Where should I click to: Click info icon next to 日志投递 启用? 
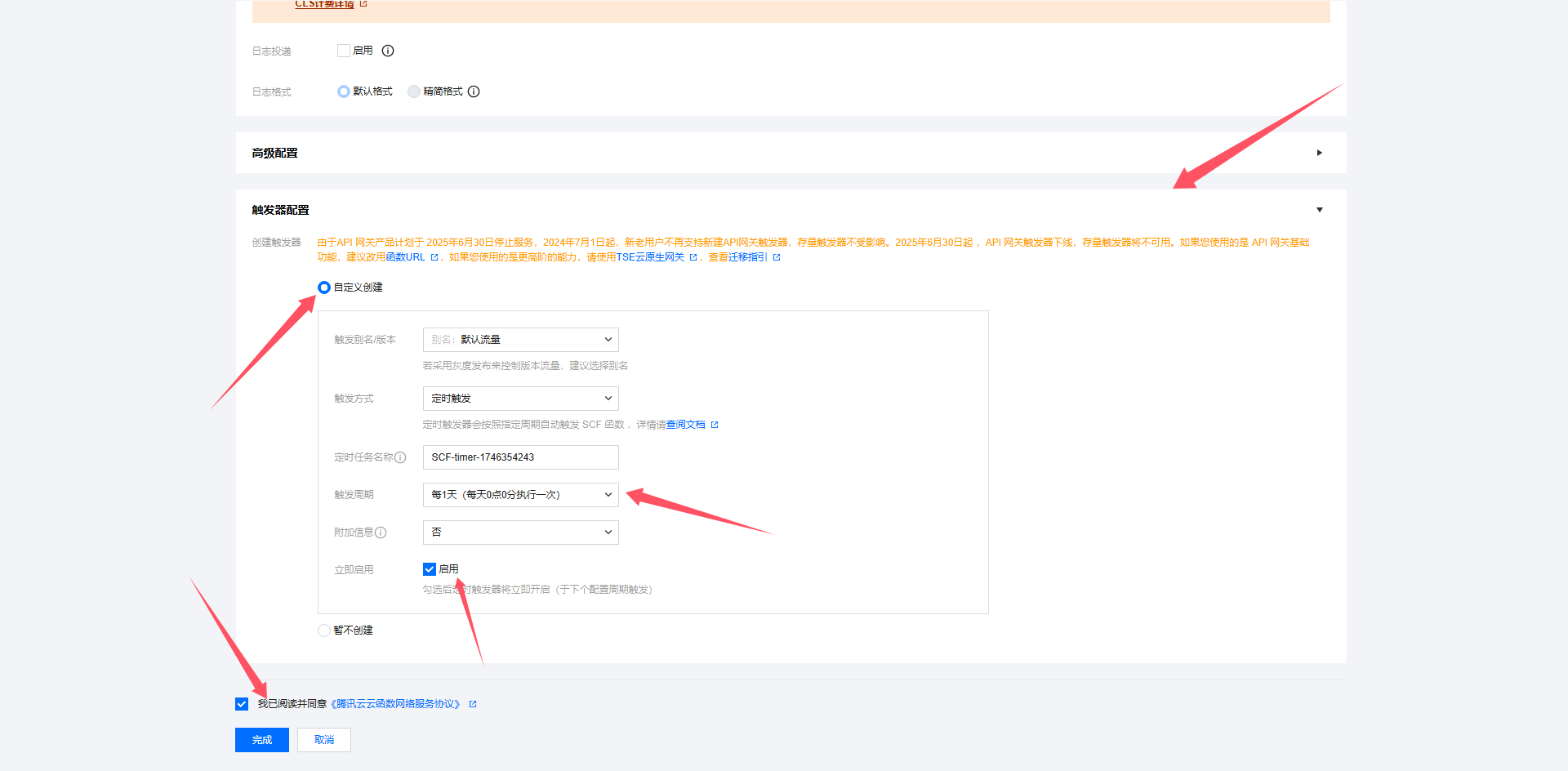point(388,51)
